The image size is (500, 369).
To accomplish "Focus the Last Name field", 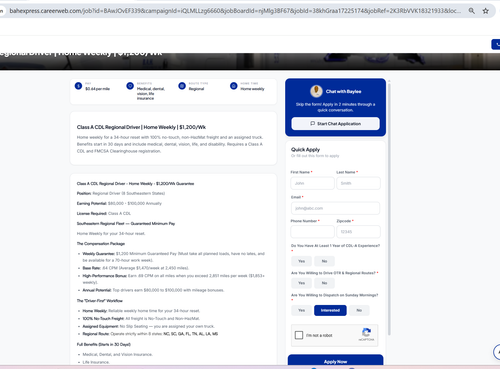I will 358,183.
